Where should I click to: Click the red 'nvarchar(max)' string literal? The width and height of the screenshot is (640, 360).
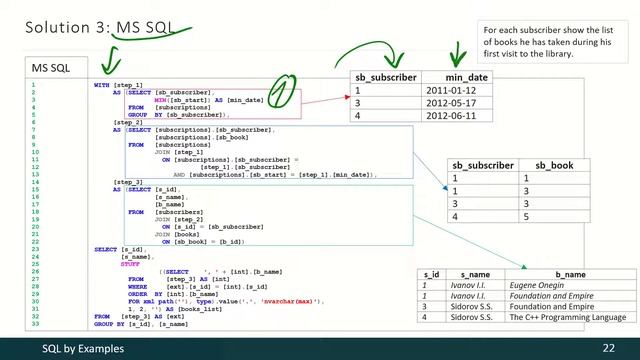289,301
